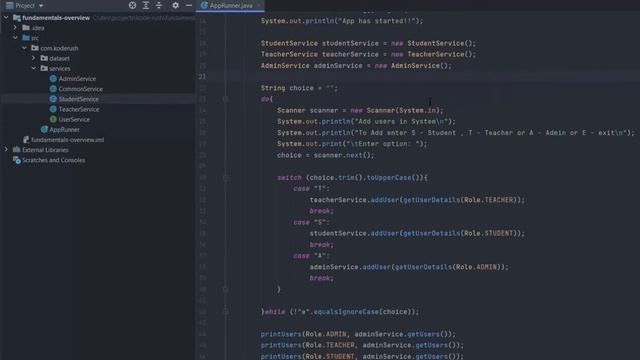The height and width of the screenshot is (360, 640).
Task: Click 'choice = scanner.next();' line
Action: (326, 155)
